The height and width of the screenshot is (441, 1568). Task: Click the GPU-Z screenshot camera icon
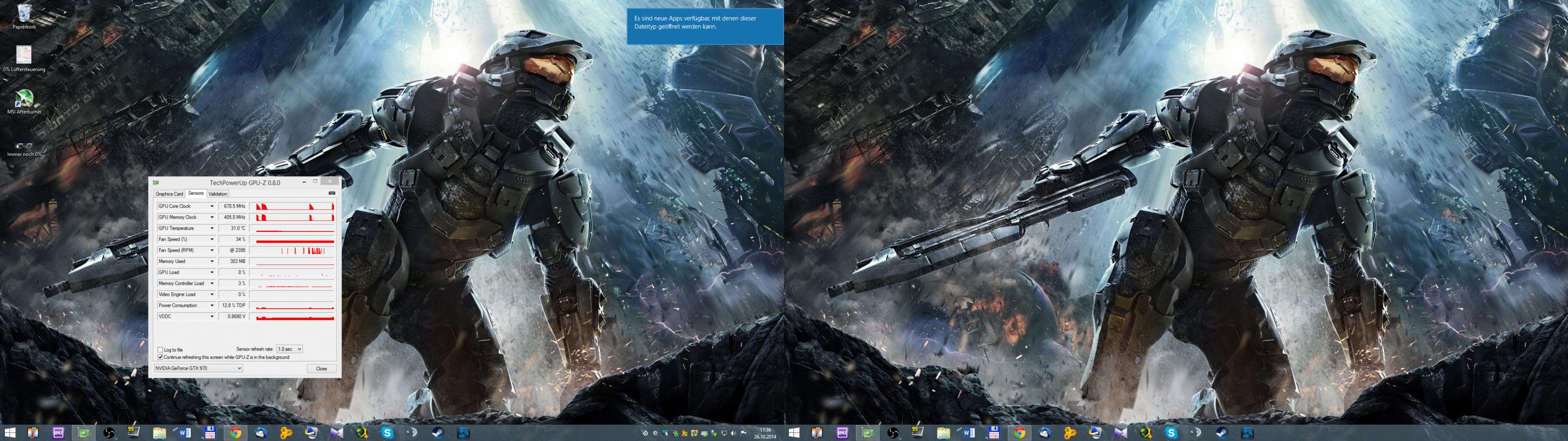click(x=332, y=193)
